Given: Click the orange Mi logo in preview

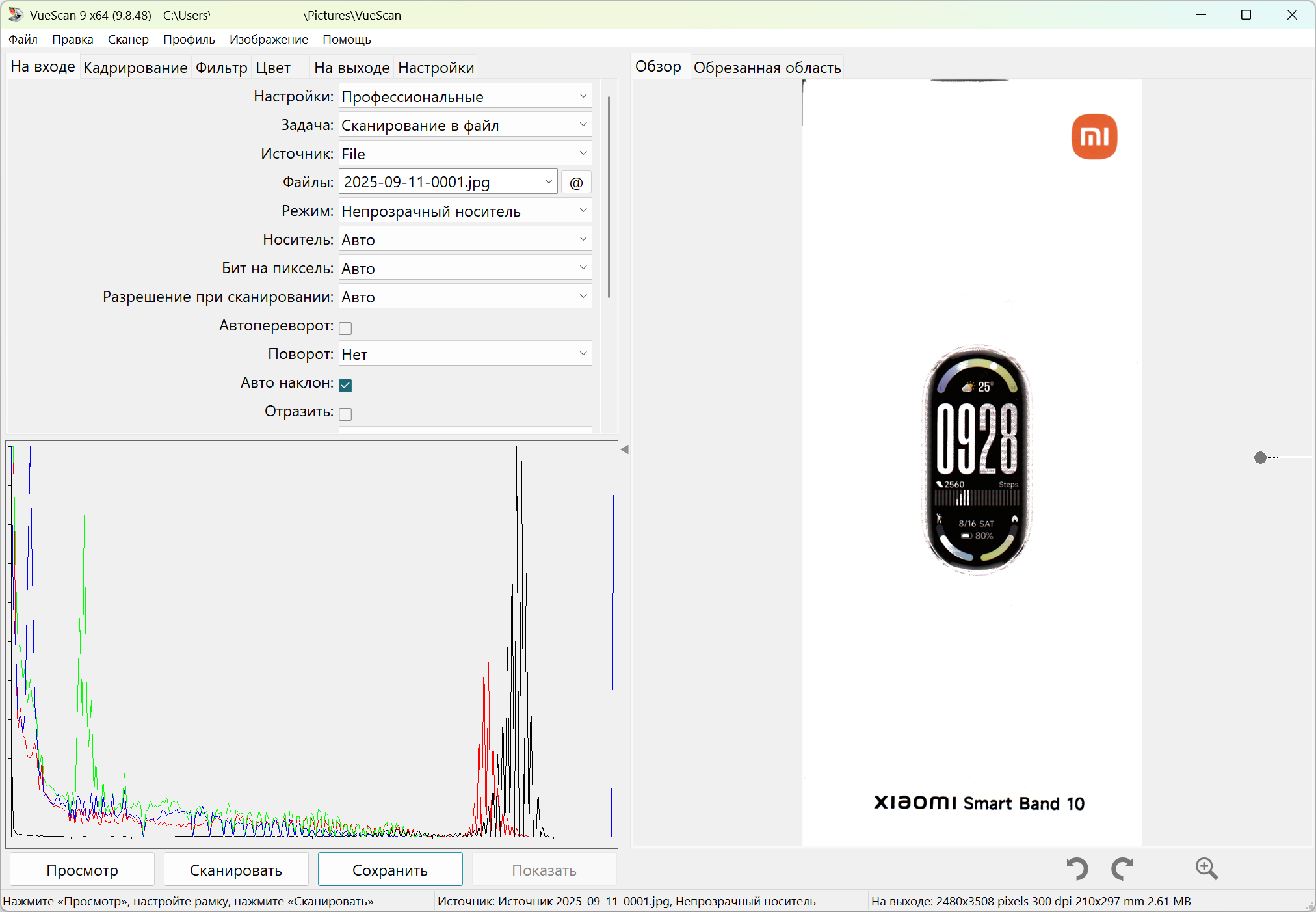Looking at the screenshot, I should (1094, 137).
